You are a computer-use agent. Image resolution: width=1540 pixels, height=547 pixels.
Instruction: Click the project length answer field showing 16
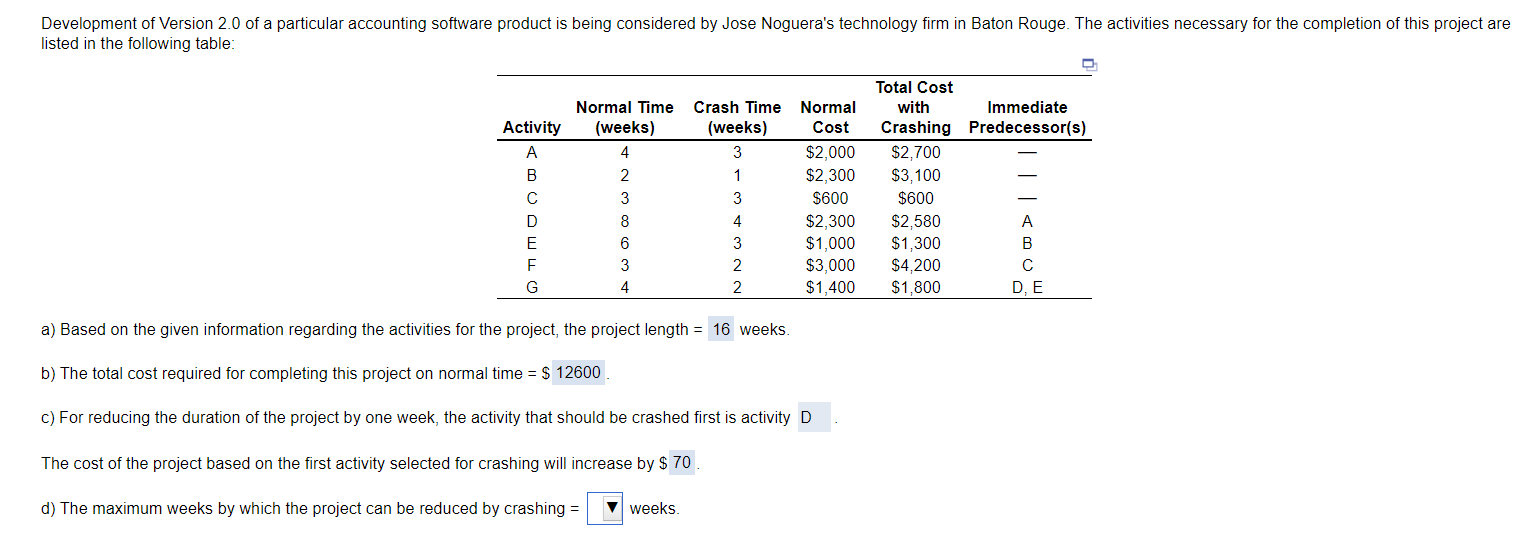click(x=721, y=329)
